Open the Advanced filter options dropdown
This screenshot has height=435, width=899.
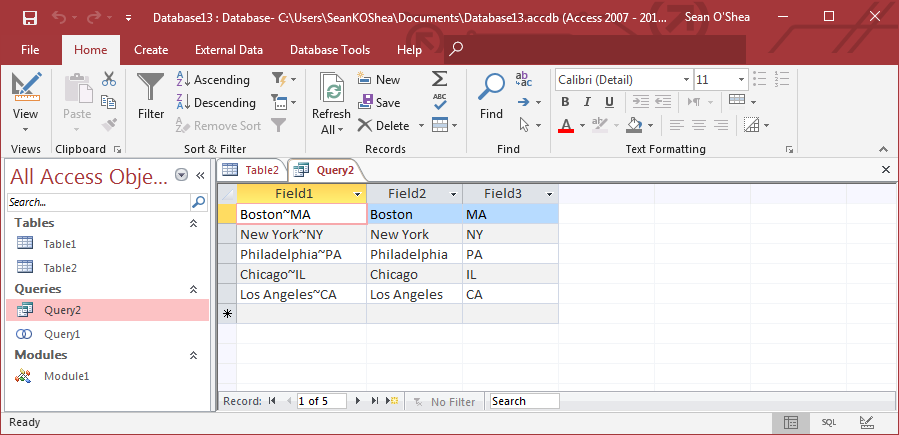[284, 103]
